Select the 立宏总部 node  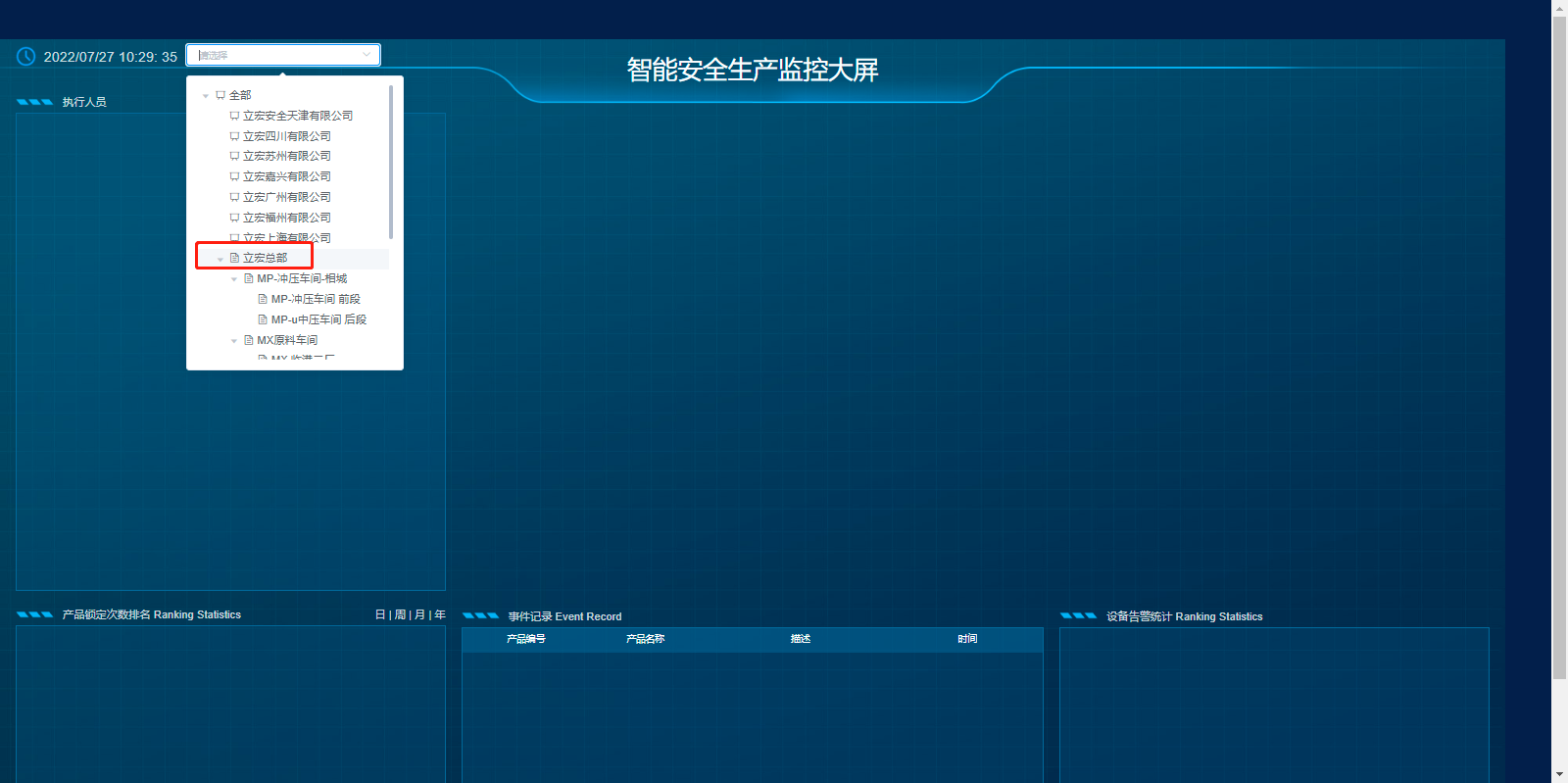click(266, 258)
